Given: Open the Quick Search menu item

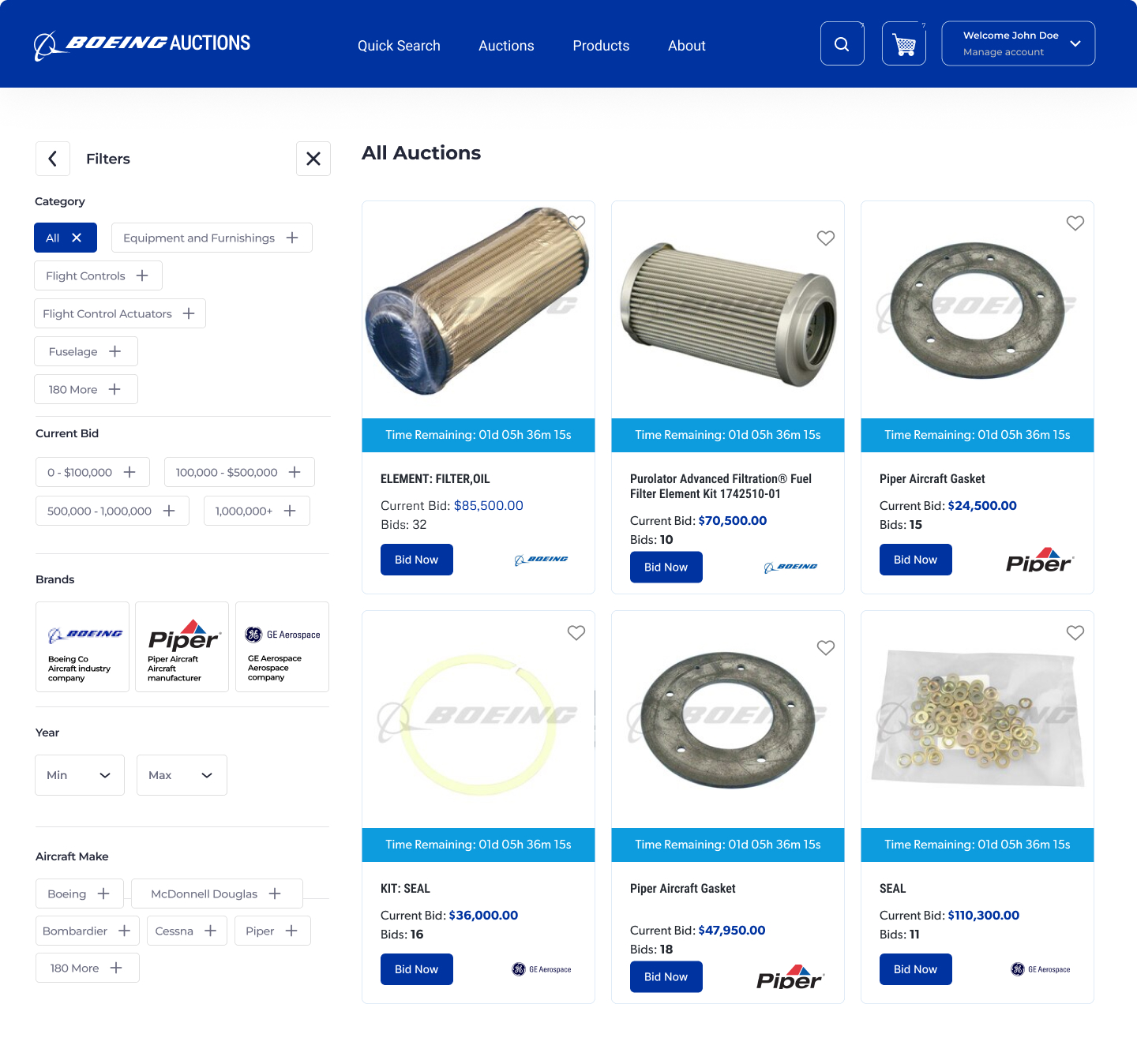Looking at the screenshot, I should tap(399, 46).
